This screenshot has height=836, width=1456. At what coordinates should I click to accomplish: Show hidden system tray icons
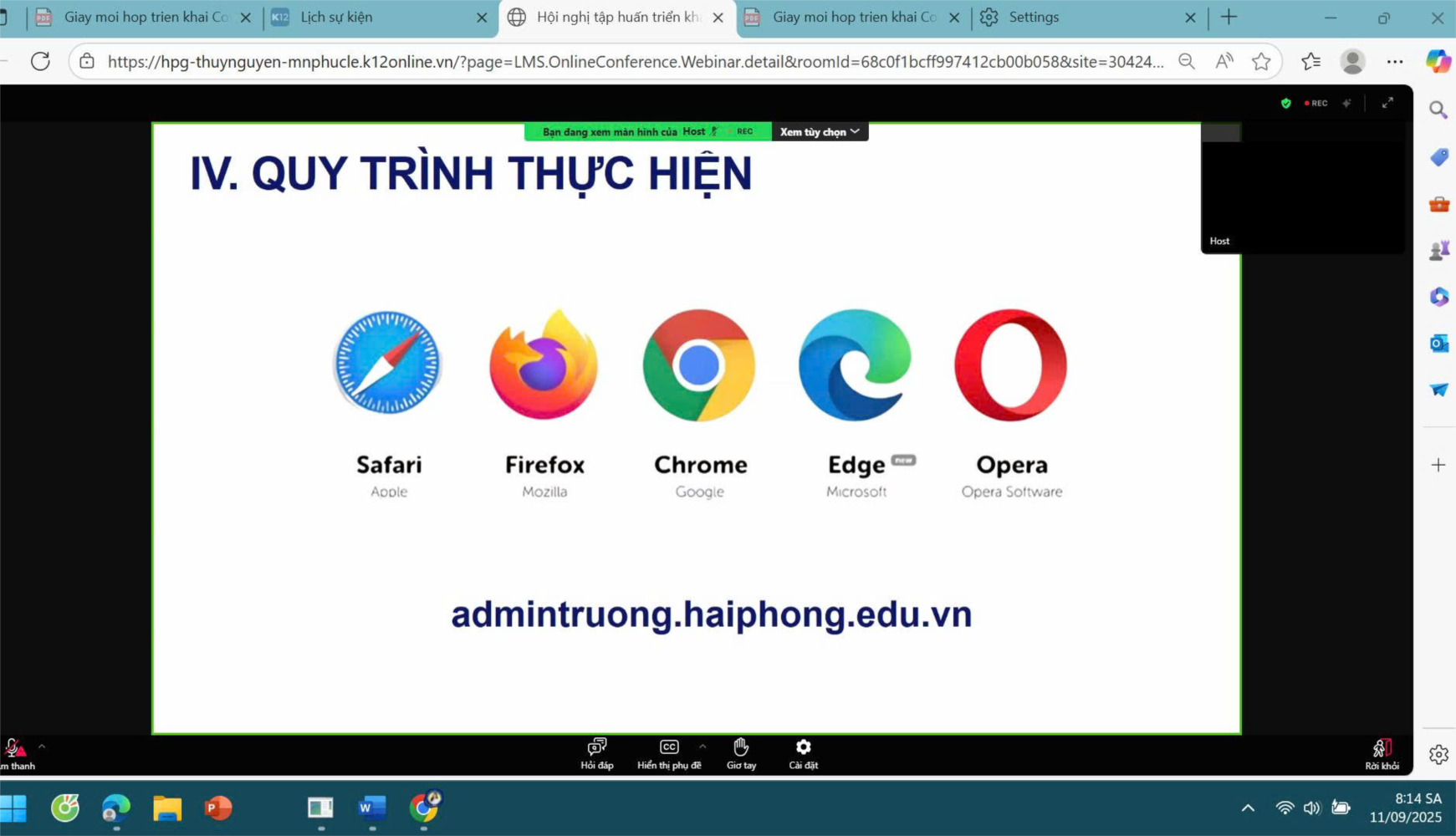click(x=1247, y=808)
